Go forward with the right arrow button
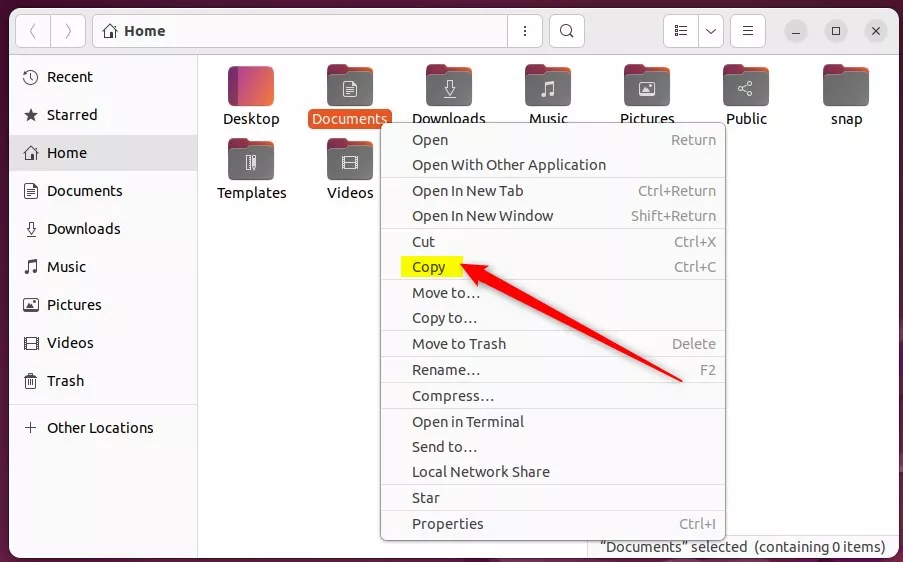This screenshot has height=562, width=903. (68, 31)
